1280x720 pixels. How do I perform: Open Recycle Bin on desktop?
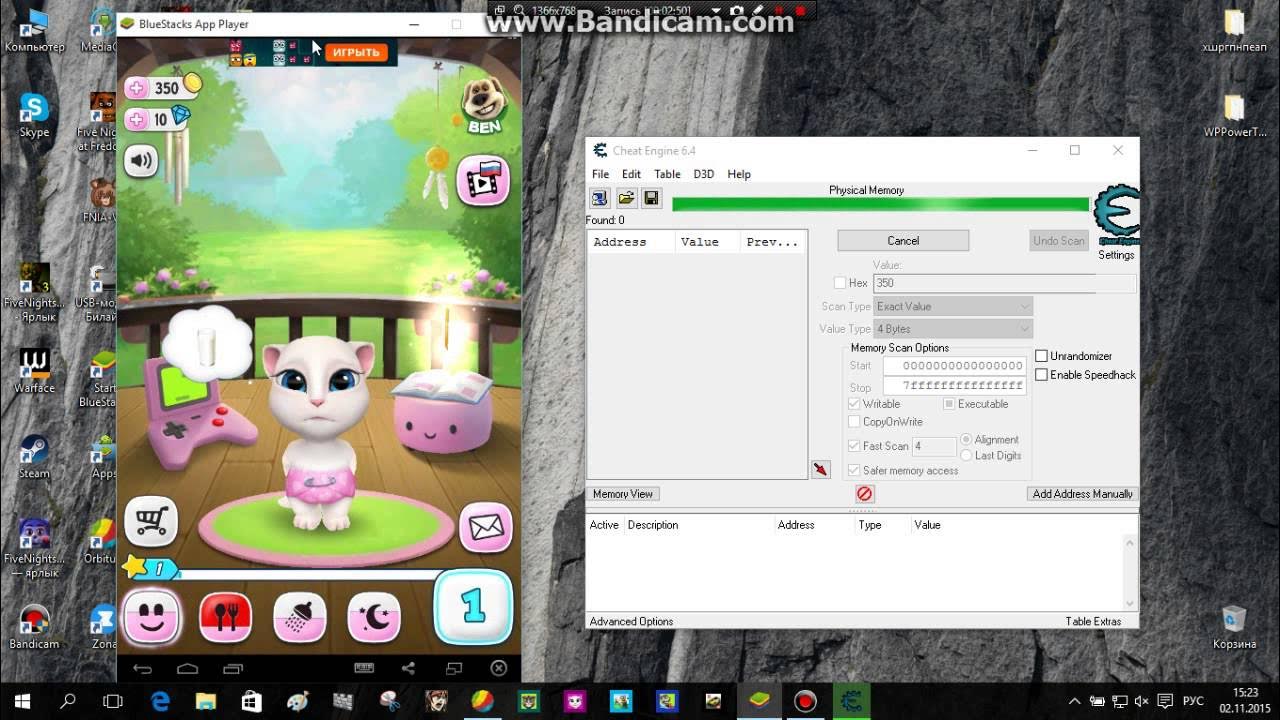click(1234, 626)
